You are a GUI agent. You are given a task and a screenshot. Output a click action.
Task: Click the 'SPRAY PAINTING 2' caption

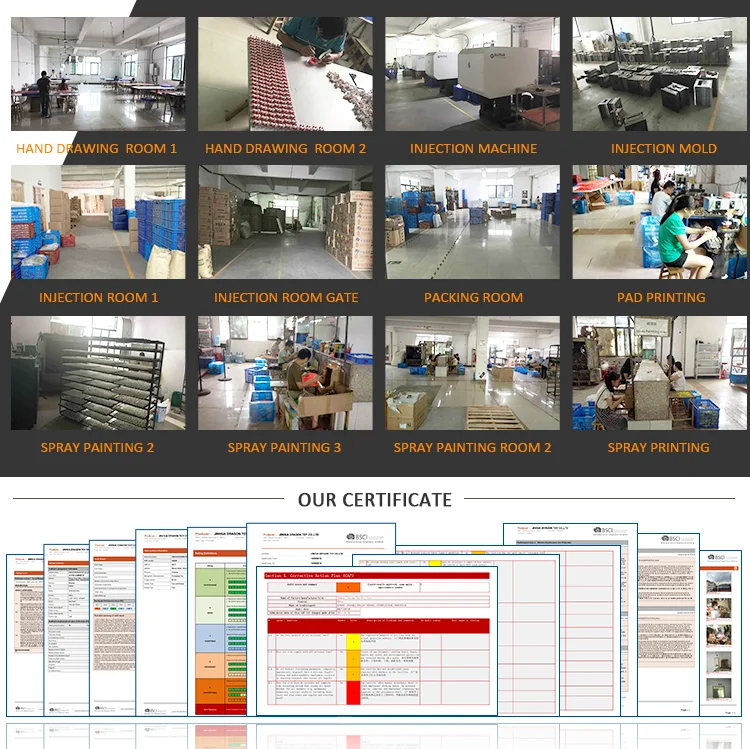pyautogui.click(x=97, y=448)
